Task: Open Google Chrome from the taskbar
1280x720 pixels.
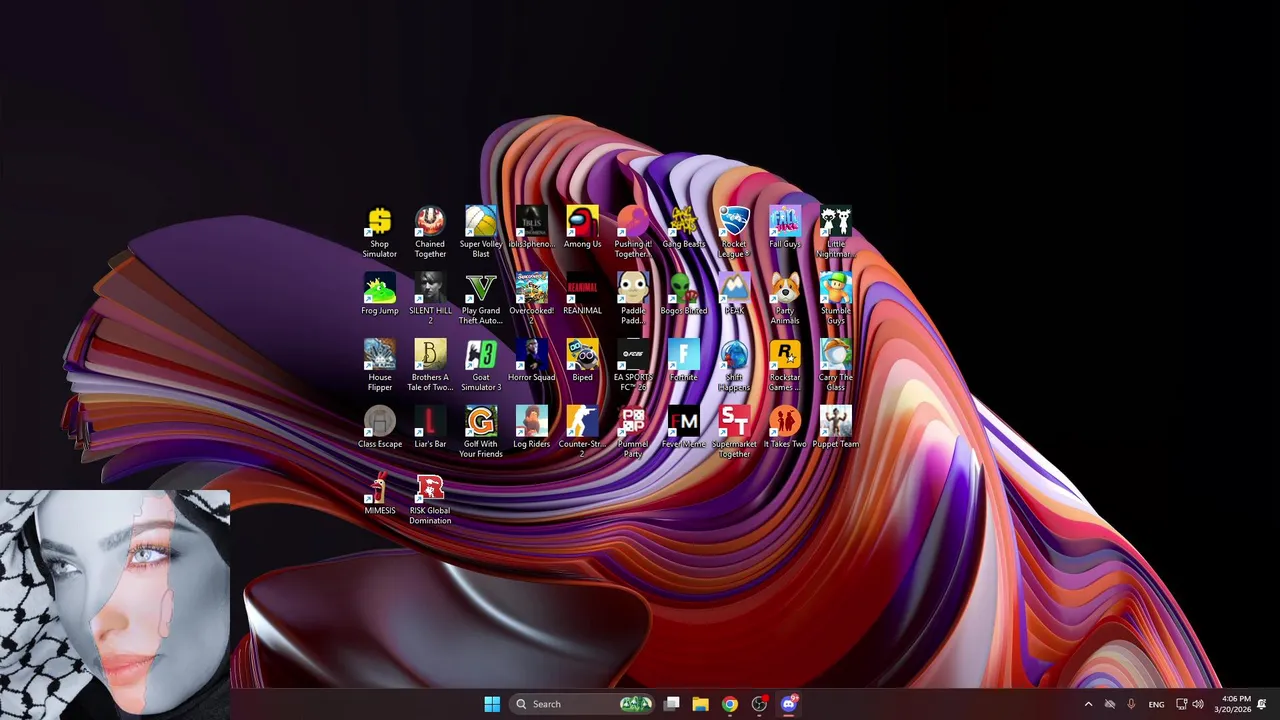Action: [730, 704]
